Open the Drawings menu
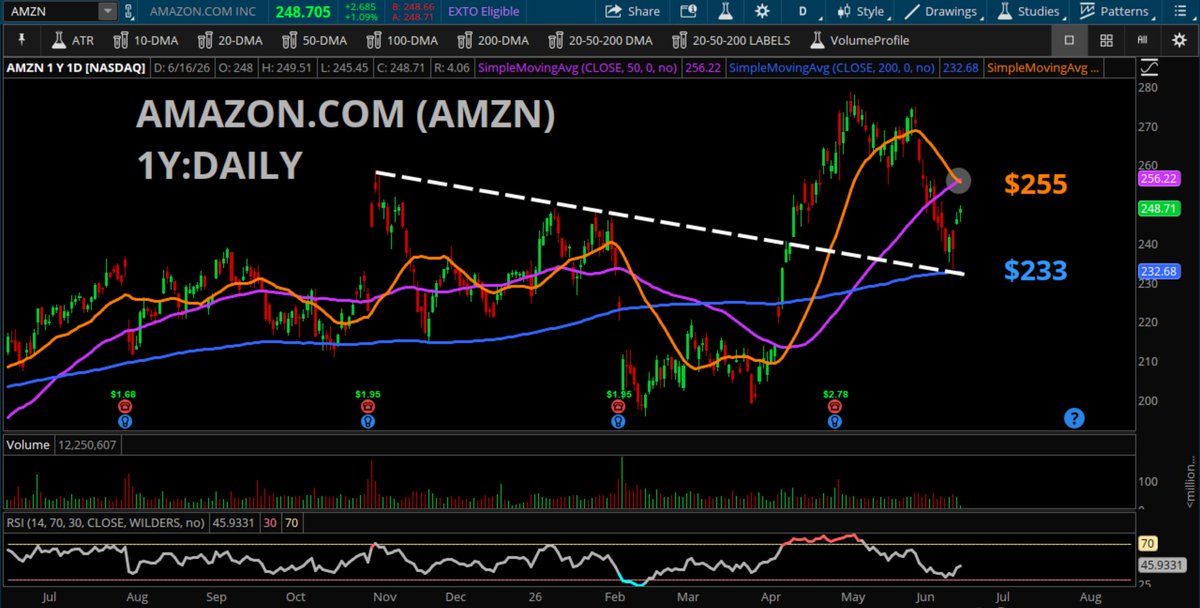This screenshot has height=608, width=1200. (940, 12)
